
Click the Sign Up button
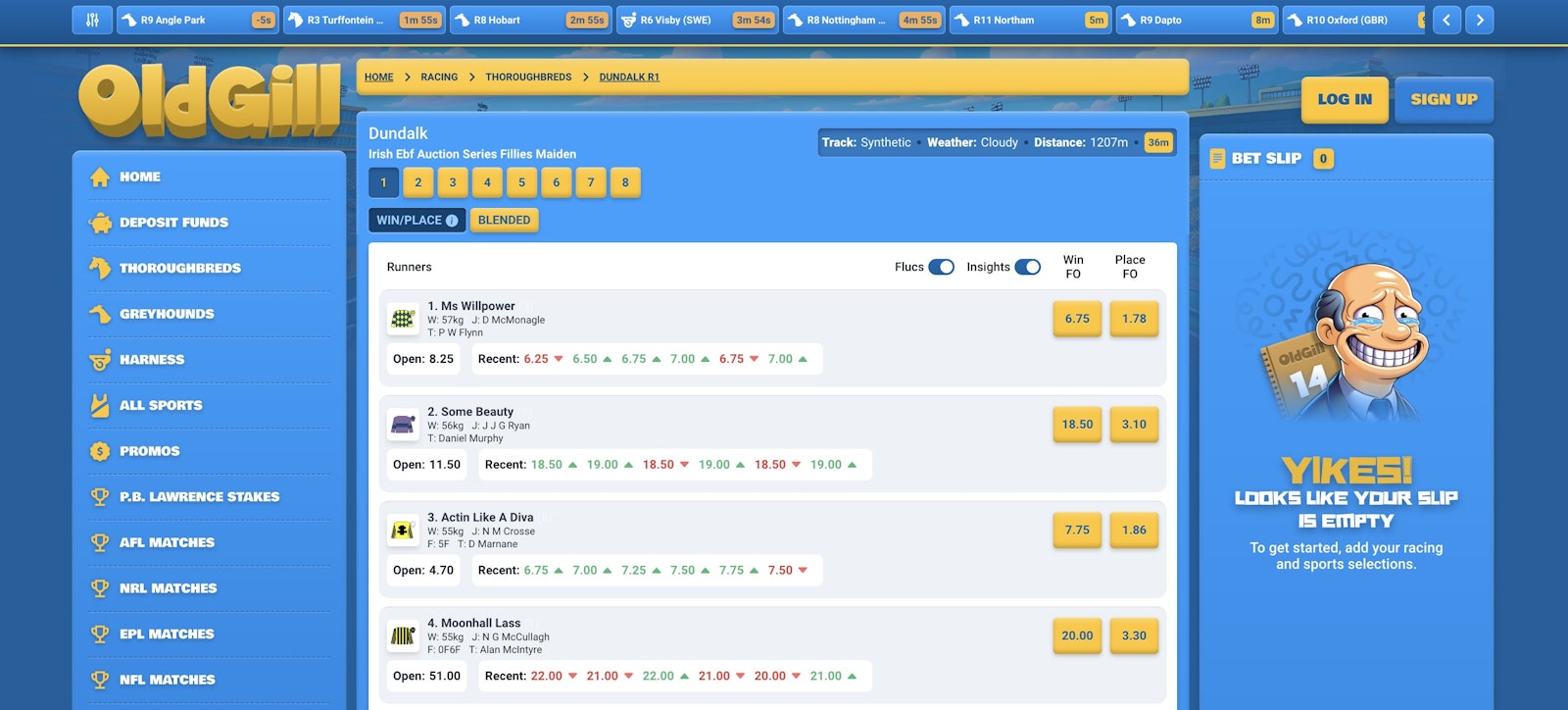[1444, 99]
